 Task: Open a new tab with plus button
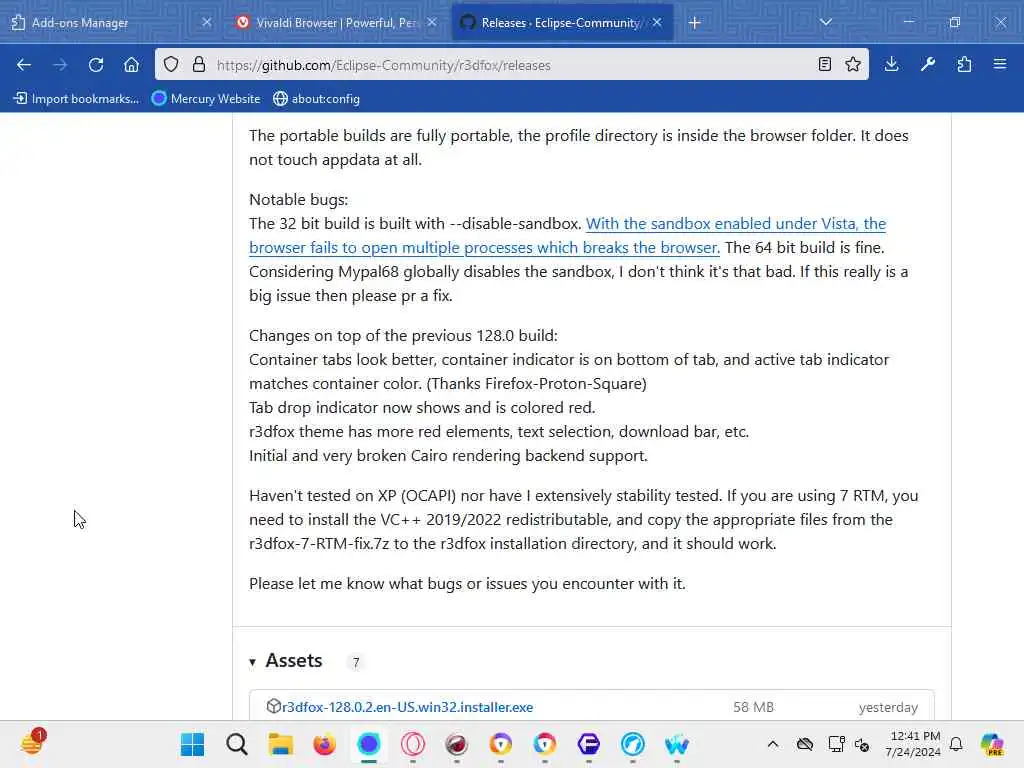point(695,23)
